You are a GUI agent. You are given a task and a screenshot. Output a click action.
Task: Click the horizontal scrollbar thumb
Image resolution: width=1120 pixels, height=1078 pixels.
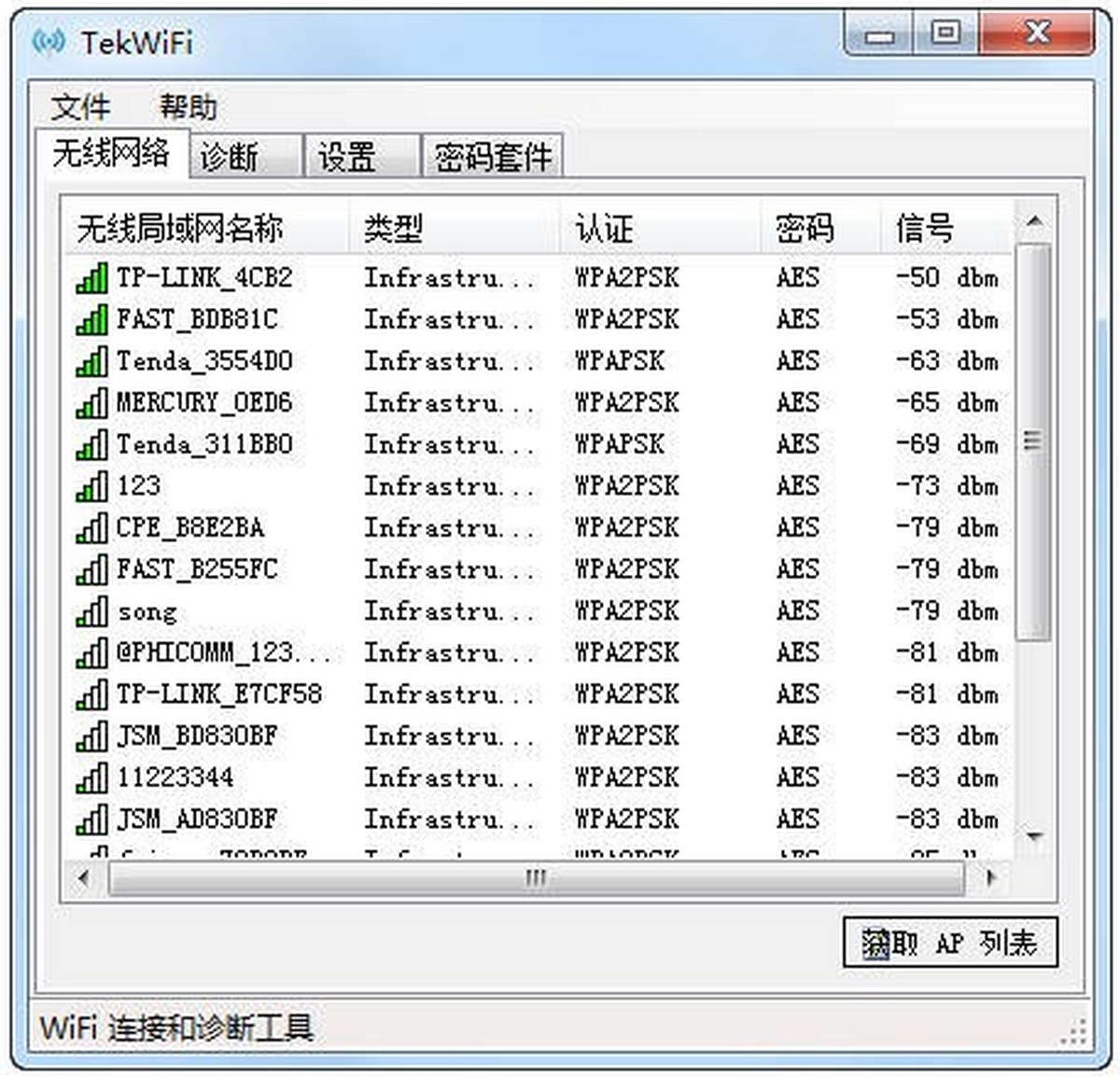(536, 877)
